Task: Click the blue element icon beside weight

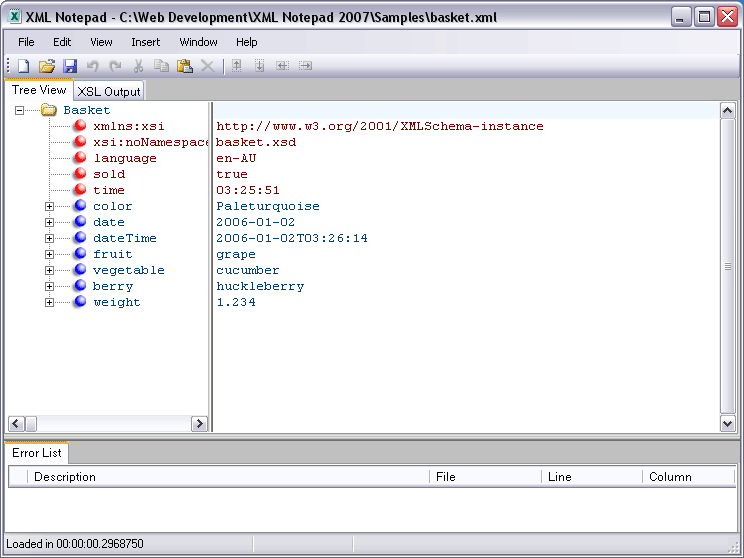Action: tap(80, 301)
